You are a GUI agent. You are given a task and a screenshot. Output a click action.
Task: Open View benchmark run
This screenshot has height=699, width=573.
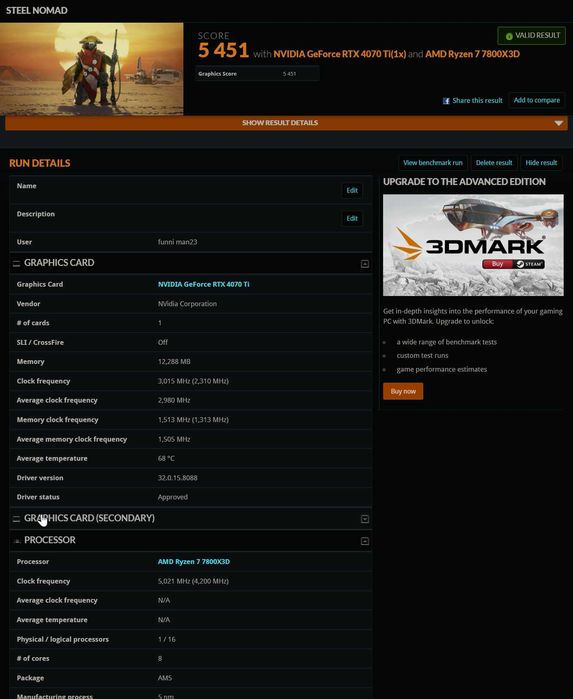point(433,163)
